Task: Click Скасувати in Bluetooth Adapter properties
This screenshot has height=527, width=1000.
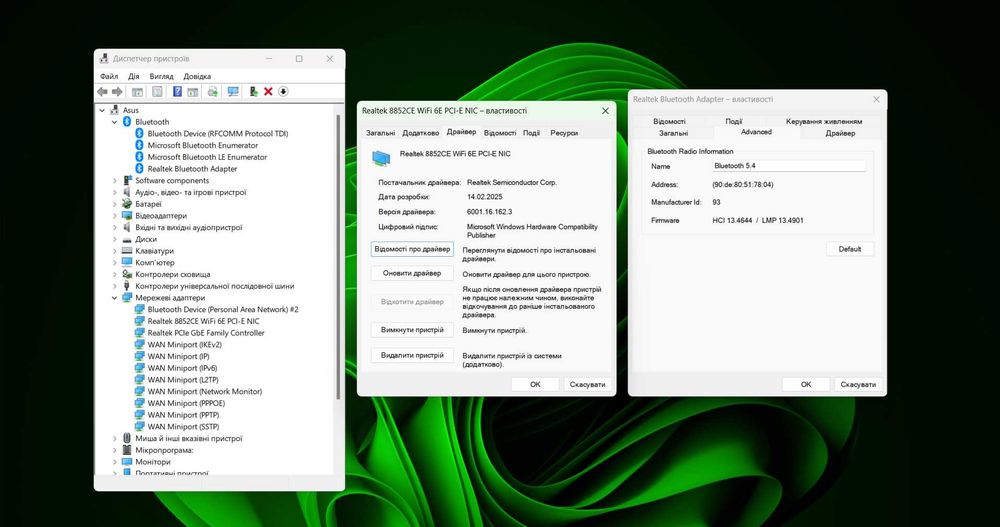Action: (858, 385)
